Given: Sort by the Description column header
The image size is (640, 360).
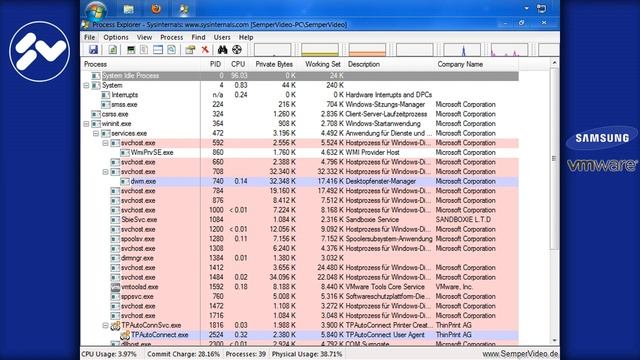Looking at the screenshot, I should click(x=390, y=64).
